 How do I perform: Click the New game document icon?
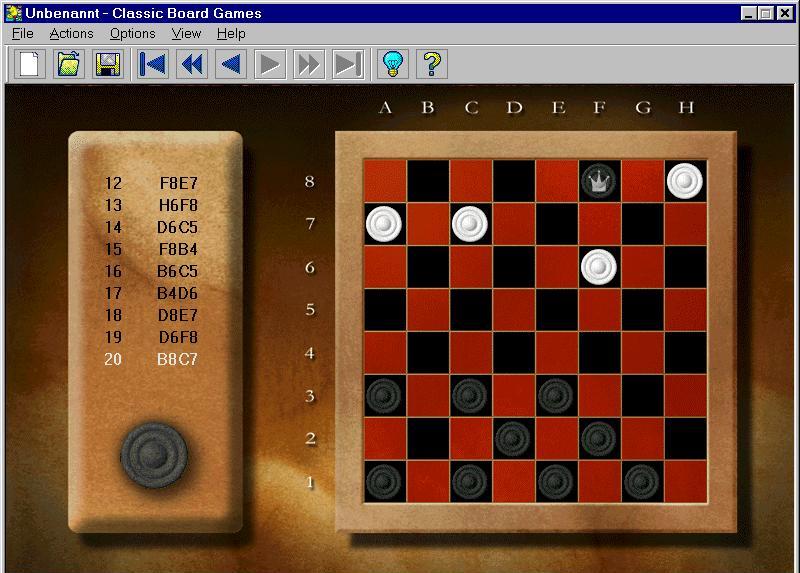pos(30,64)
